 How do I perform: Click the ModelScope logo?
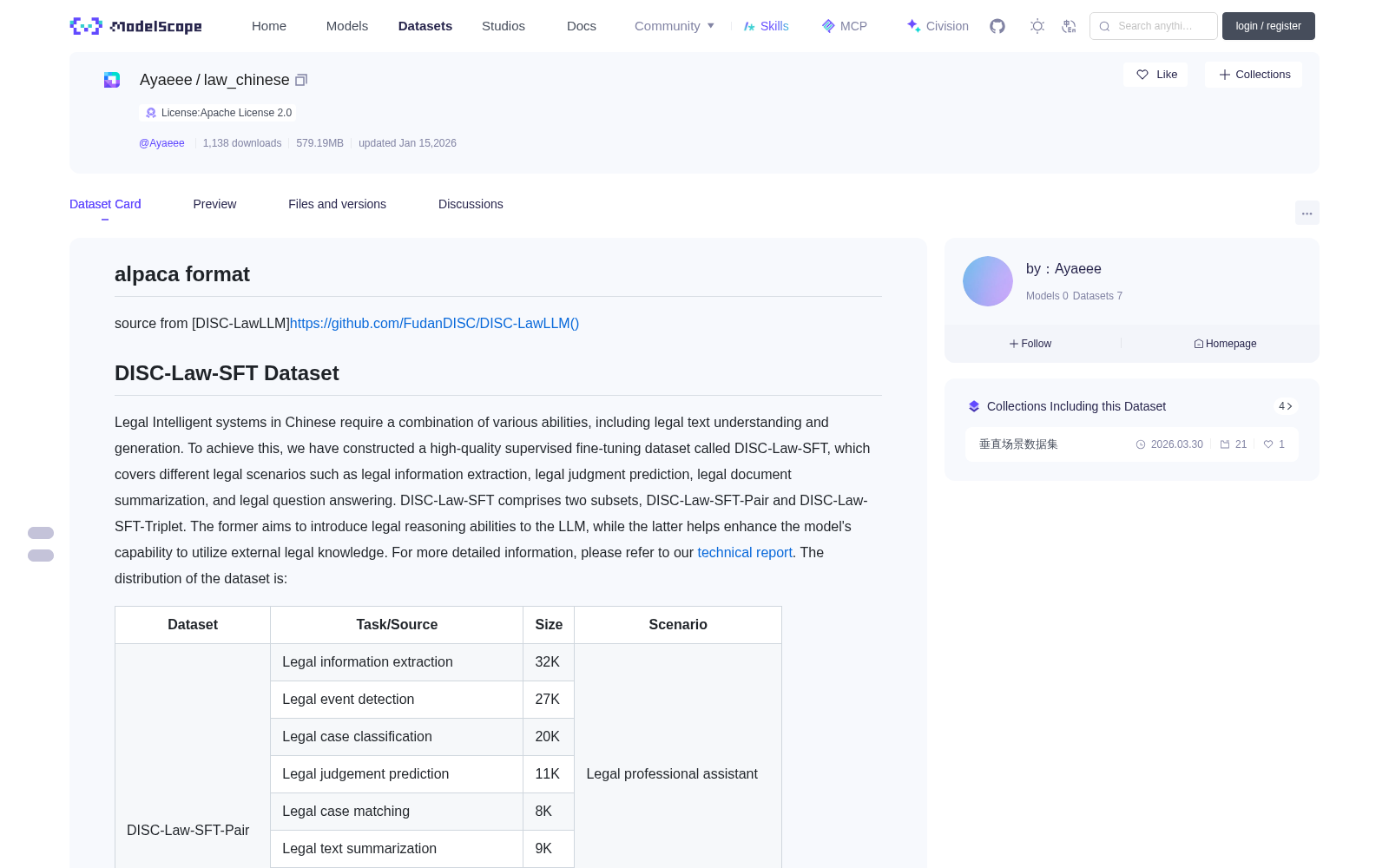coord(136,26)
